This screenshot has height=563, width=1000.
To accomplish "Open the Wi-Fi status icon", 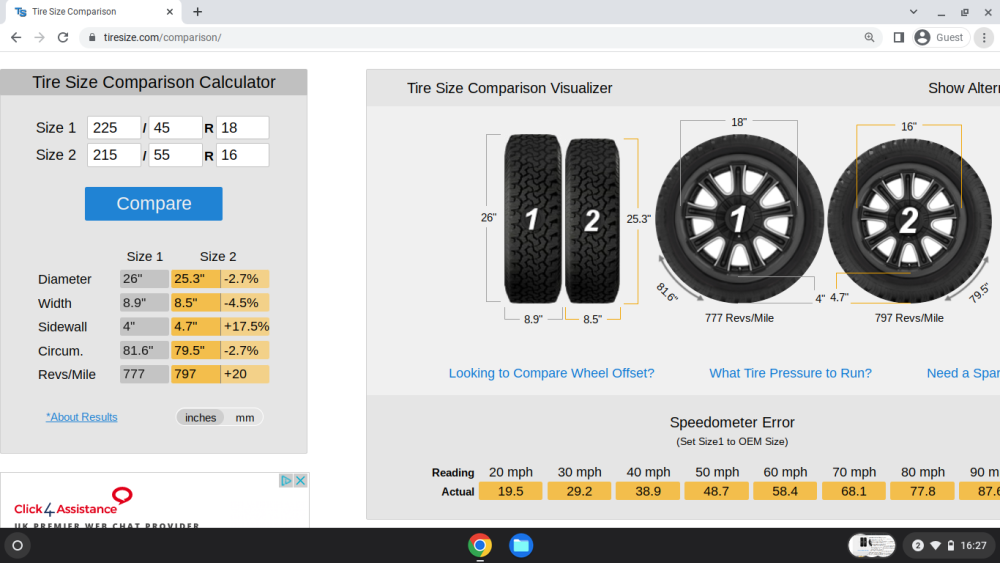I will (936, 546).
